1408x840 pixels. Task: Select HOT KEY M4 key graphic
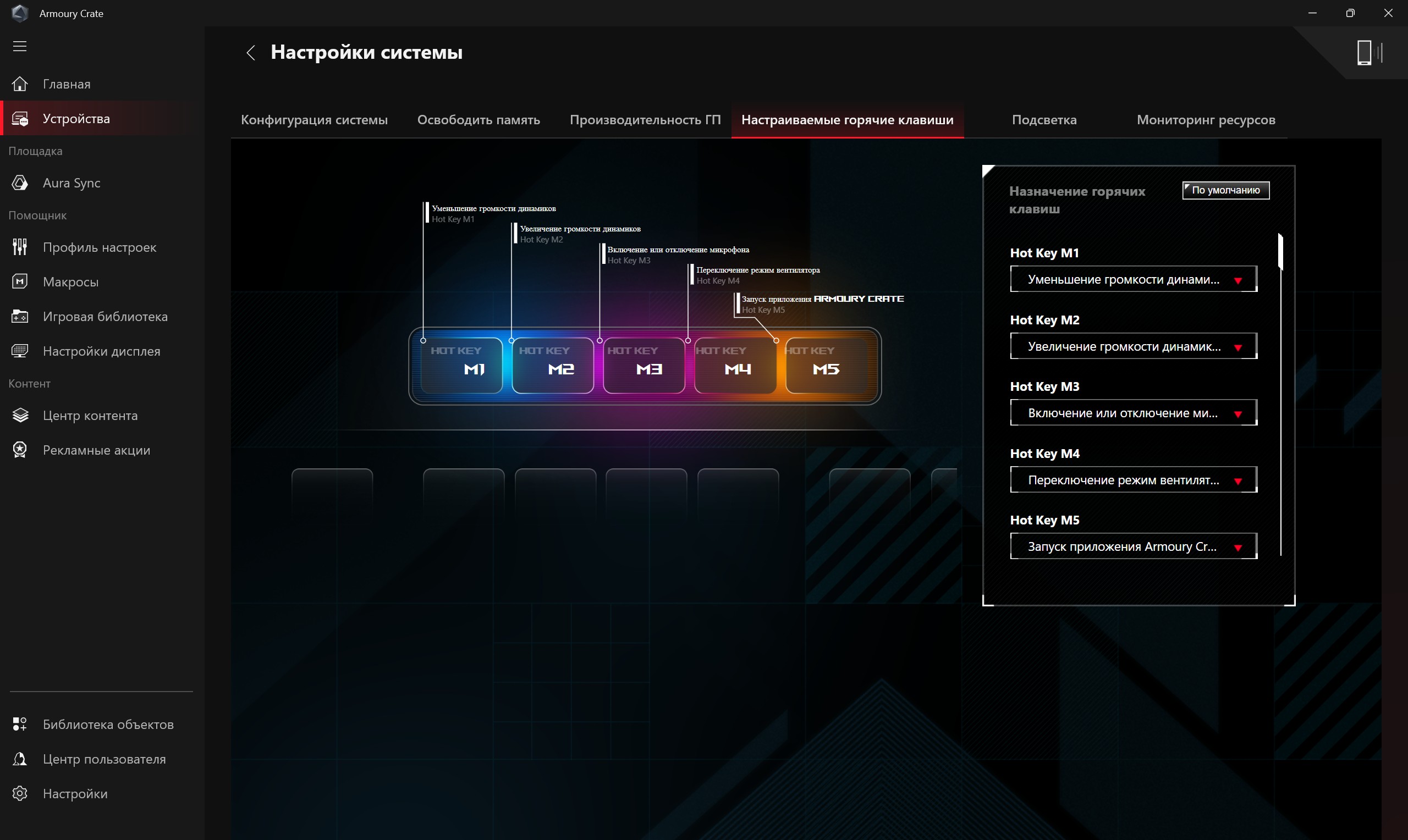point(735,366)
